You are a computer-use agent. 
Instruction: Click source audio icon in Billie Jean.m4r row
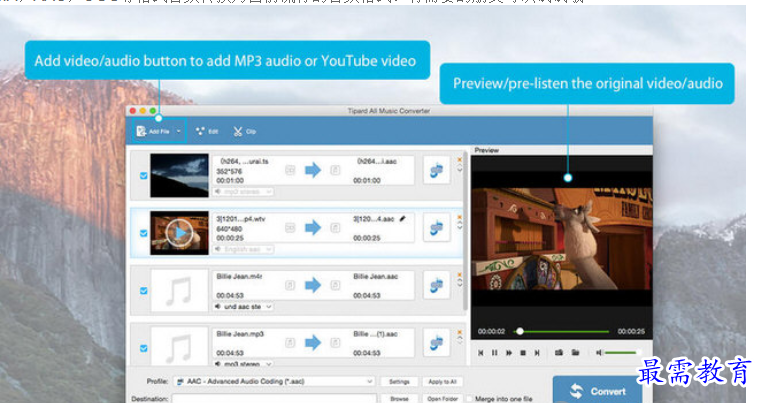[290, 285]
